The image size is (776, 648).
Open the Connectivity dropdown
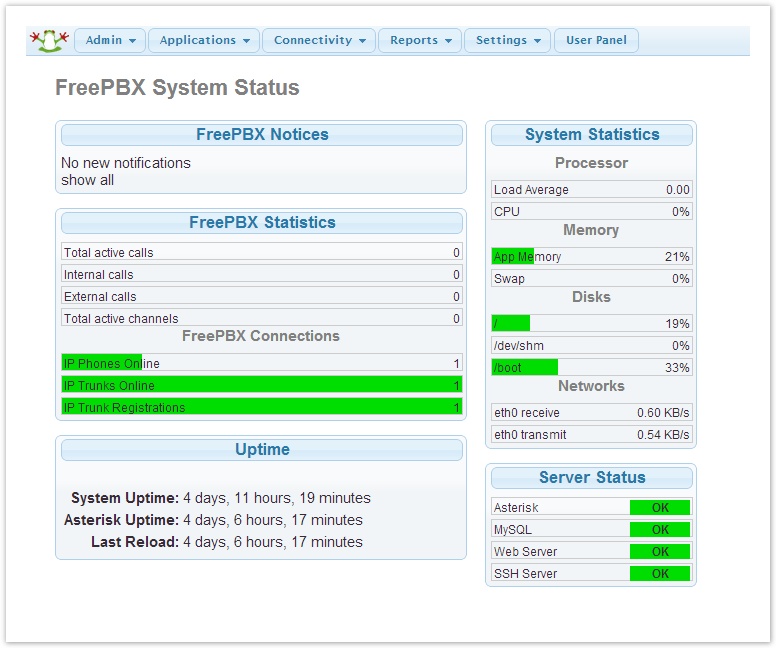click(x=319, y=40)
